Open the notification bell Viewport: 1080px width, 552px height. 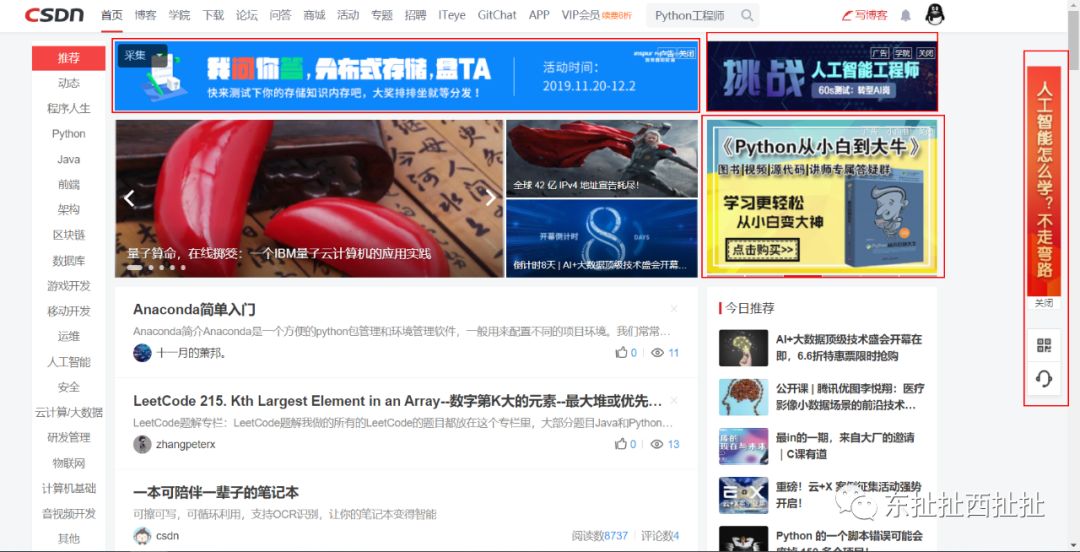click(906, 15)
